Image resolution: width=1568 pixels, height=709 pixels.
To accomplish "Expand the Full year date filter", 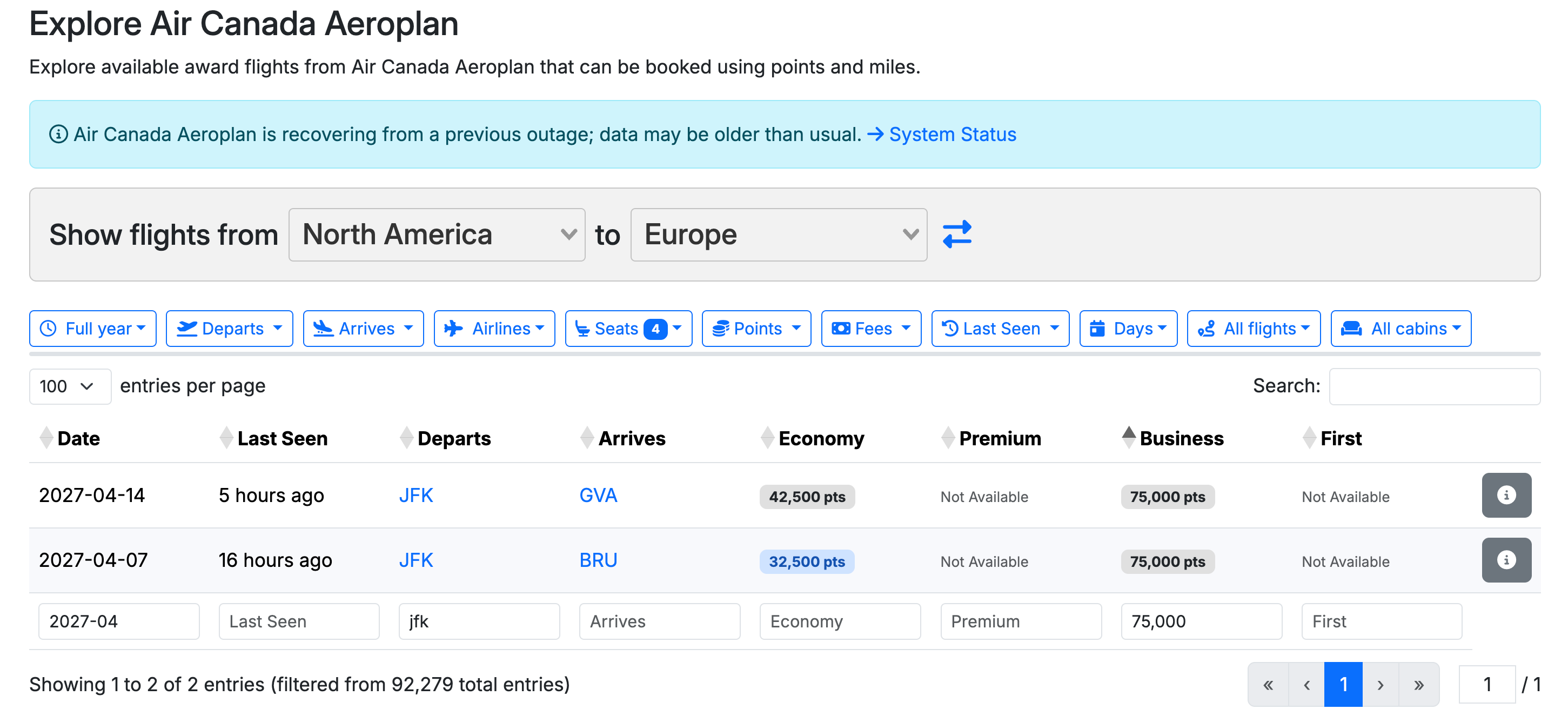I will pos(92,329).
